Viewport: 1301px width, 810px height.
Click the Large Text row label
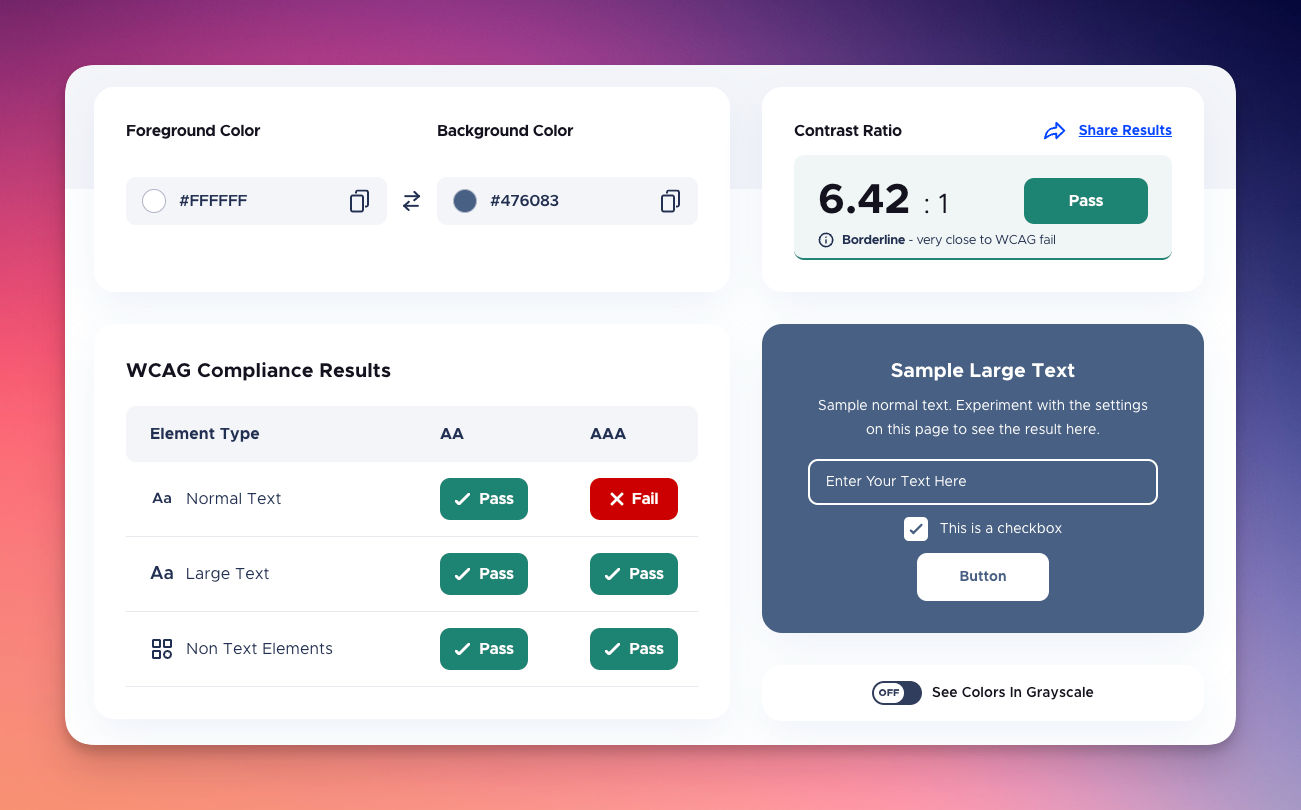(x=228, y=574)
